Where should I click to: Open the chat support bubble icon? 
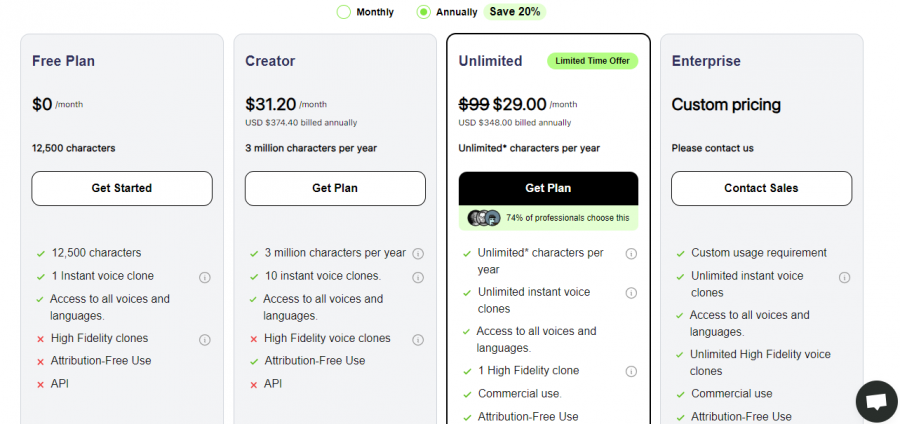(x=876, y=401)
